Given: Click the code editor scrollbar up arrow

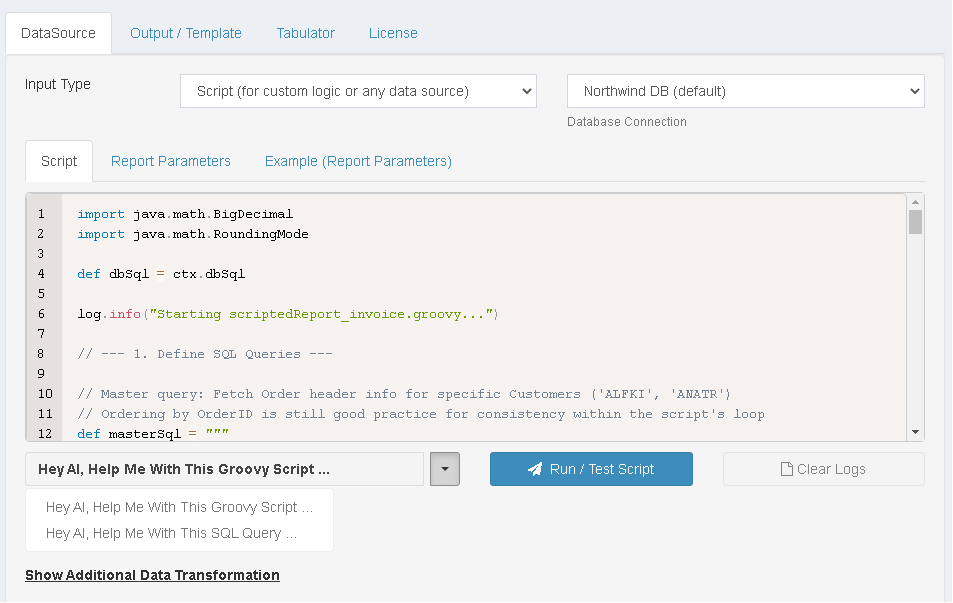Looking at the screenshot, I should [915, 202].
